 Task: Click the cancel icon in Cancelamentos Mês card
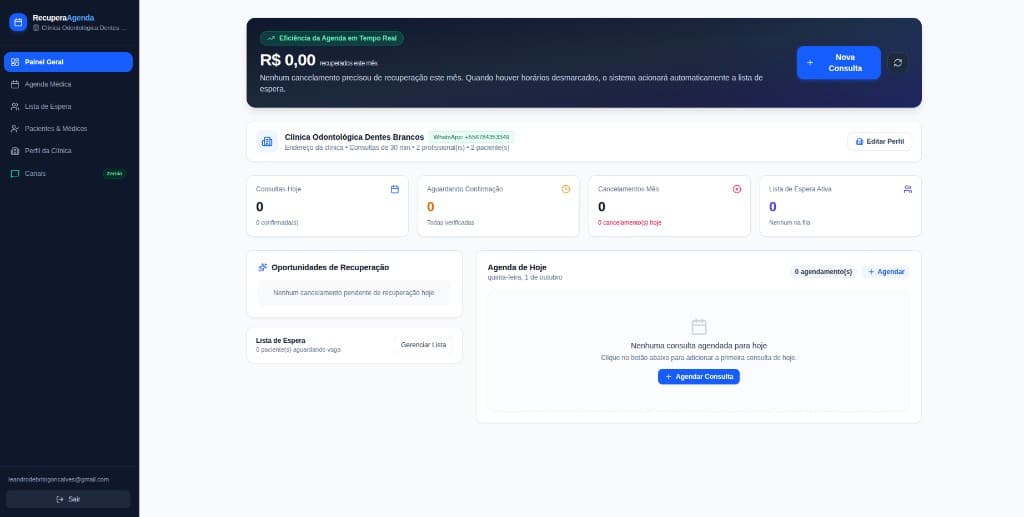(737, 189)
